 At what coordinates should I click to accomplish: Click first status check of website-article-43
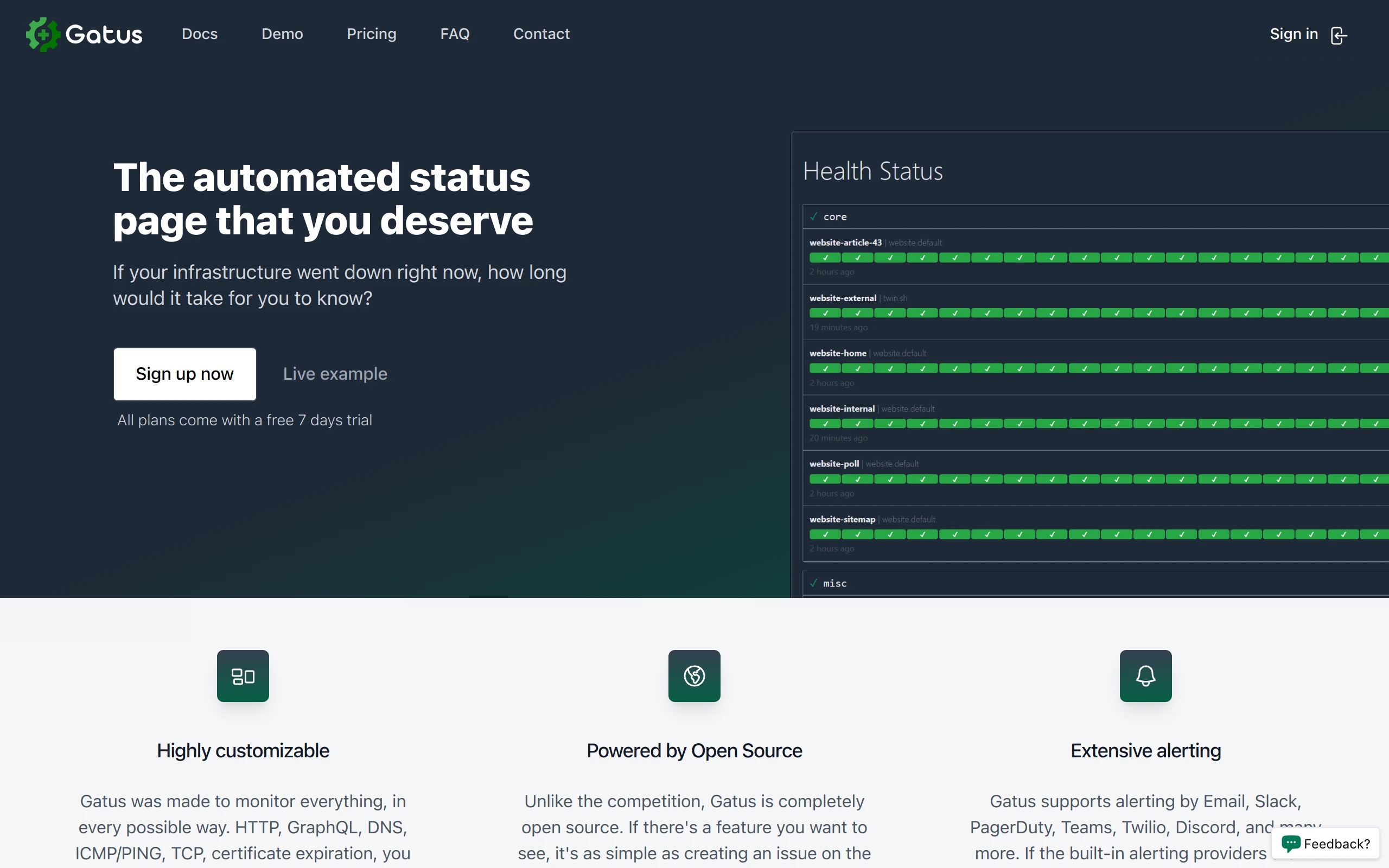click(x=825, y=258)
